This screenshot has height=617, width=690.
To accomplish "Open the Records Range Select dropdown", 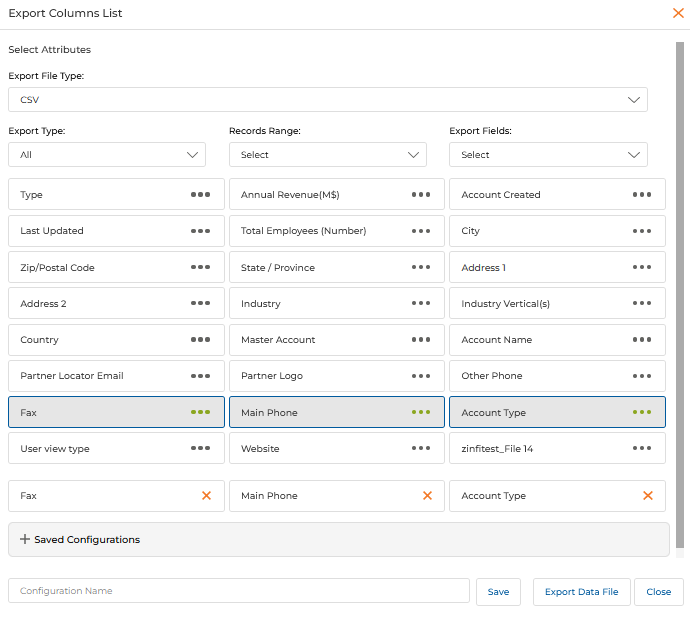I will click(x=328, y=154).
